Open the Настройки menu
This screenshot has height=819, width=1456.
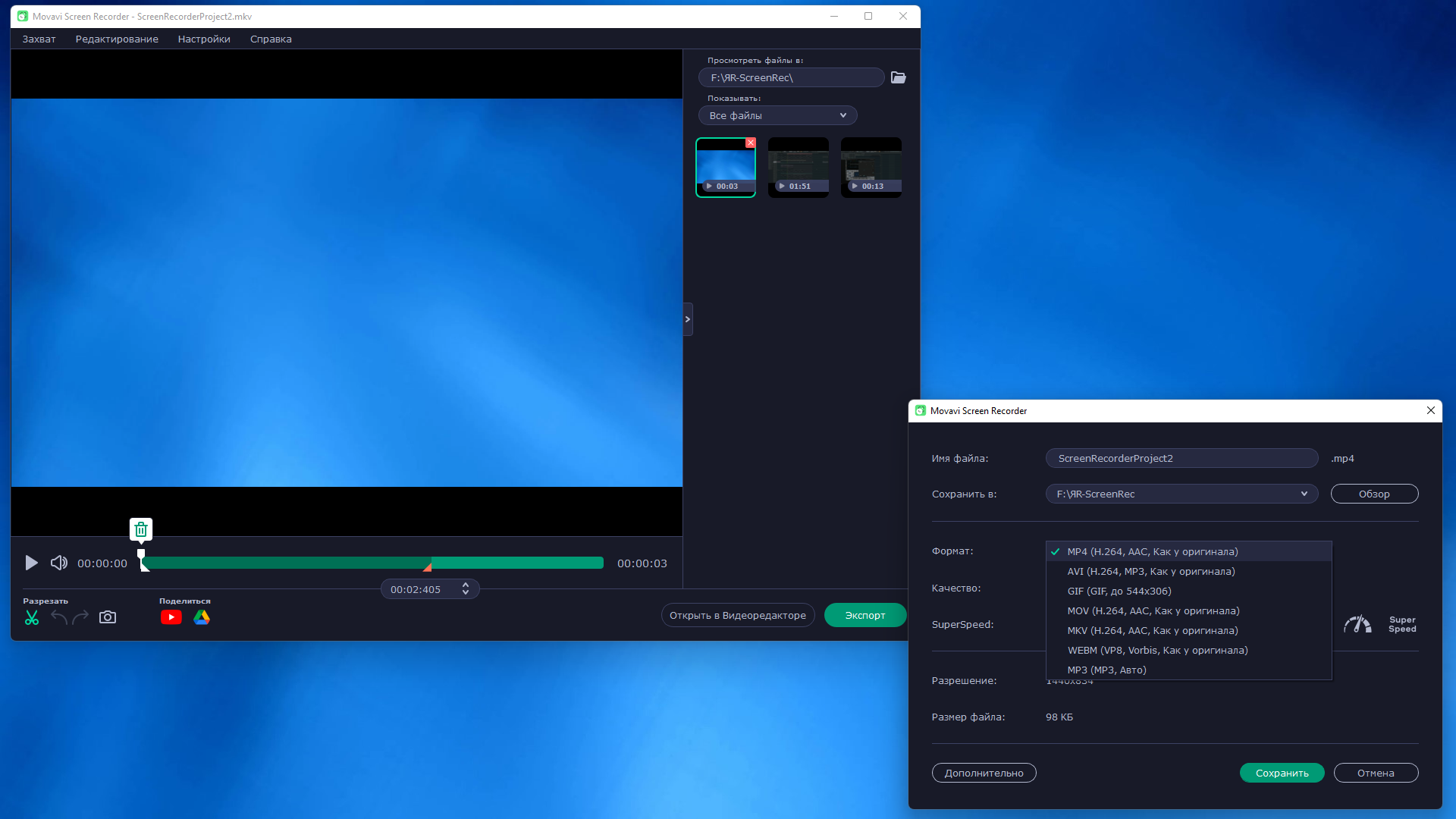(x=204, y=39)
